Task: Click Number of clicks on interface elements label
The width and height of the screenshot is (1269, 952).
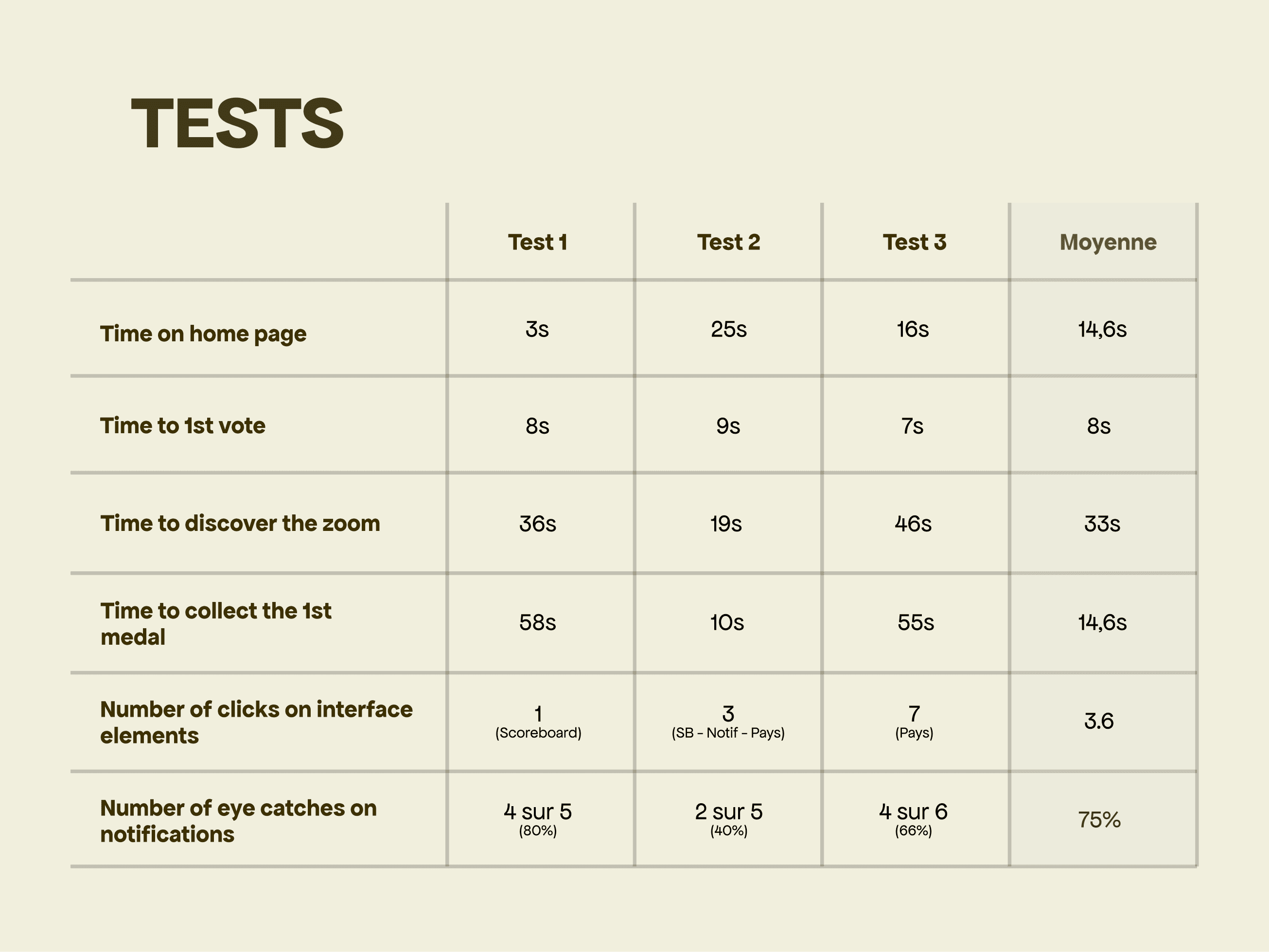Action: point(256,723)
